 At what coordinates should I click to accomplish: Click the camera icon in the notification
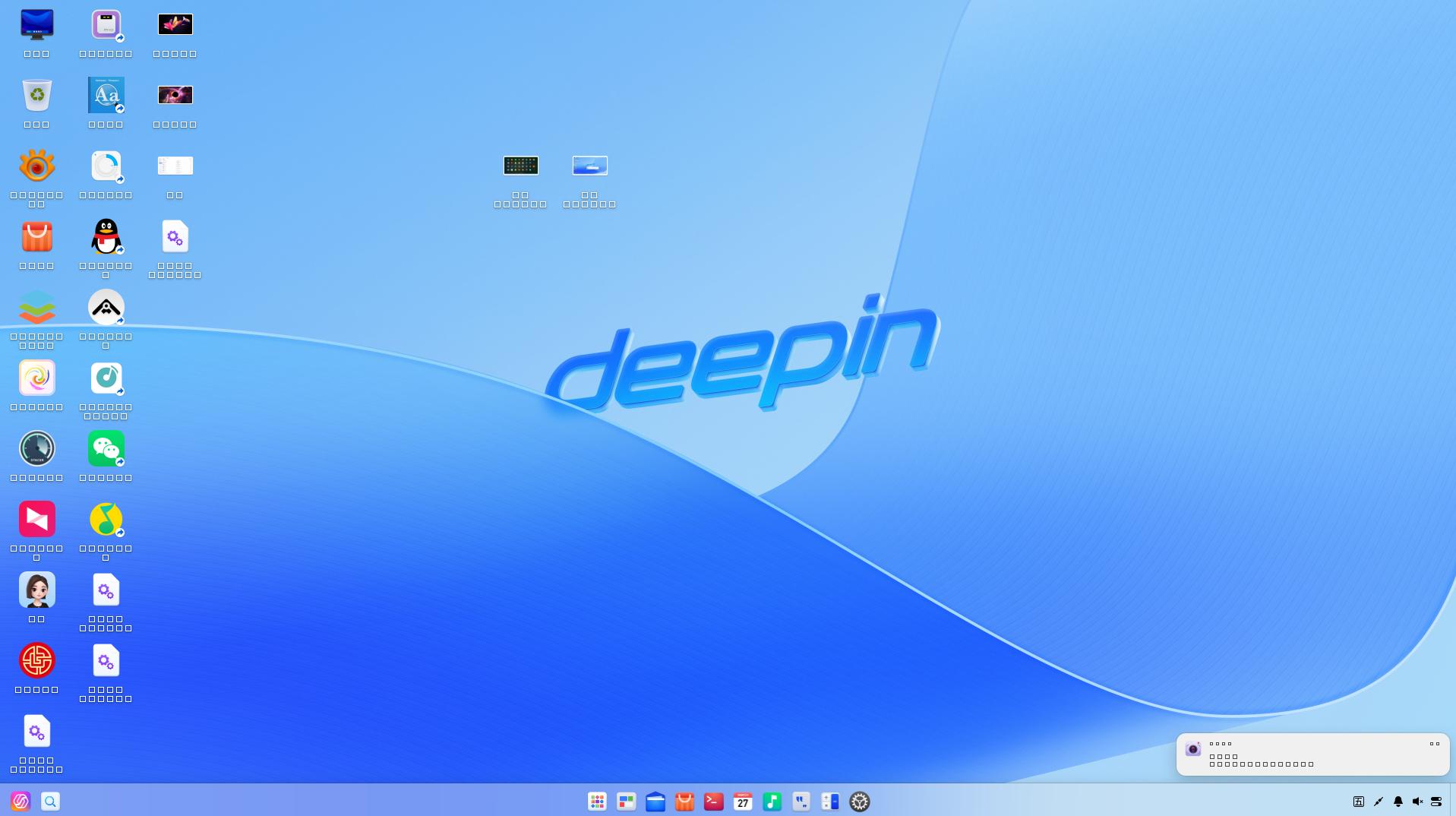coord(1193,749)
